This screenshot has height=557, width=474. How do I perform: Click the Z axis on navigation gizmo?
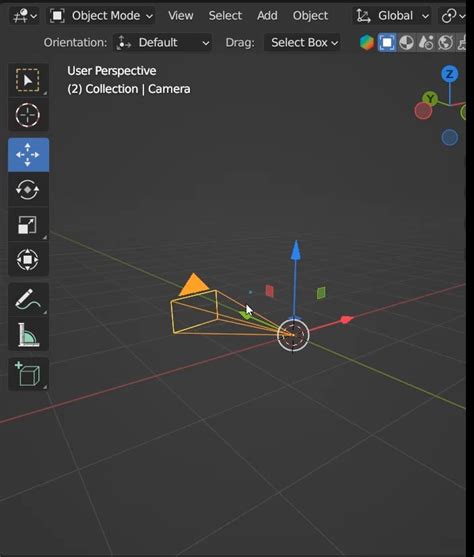(449, 74)
